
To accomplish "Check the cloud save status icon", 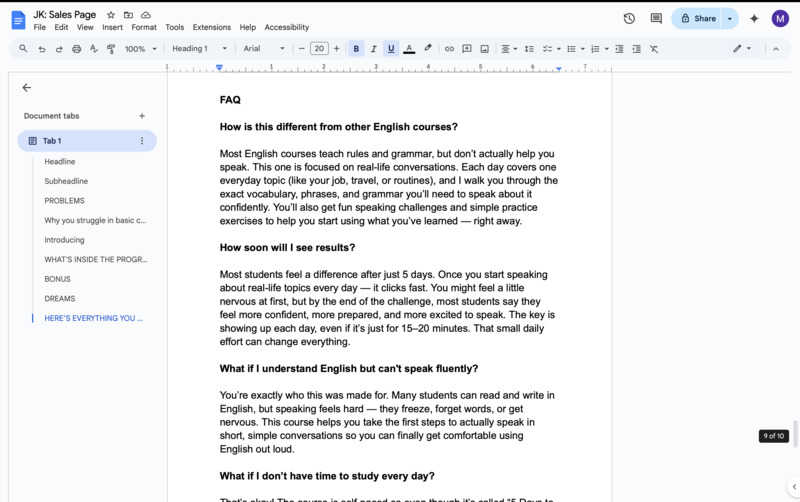I will click(146, 15).
